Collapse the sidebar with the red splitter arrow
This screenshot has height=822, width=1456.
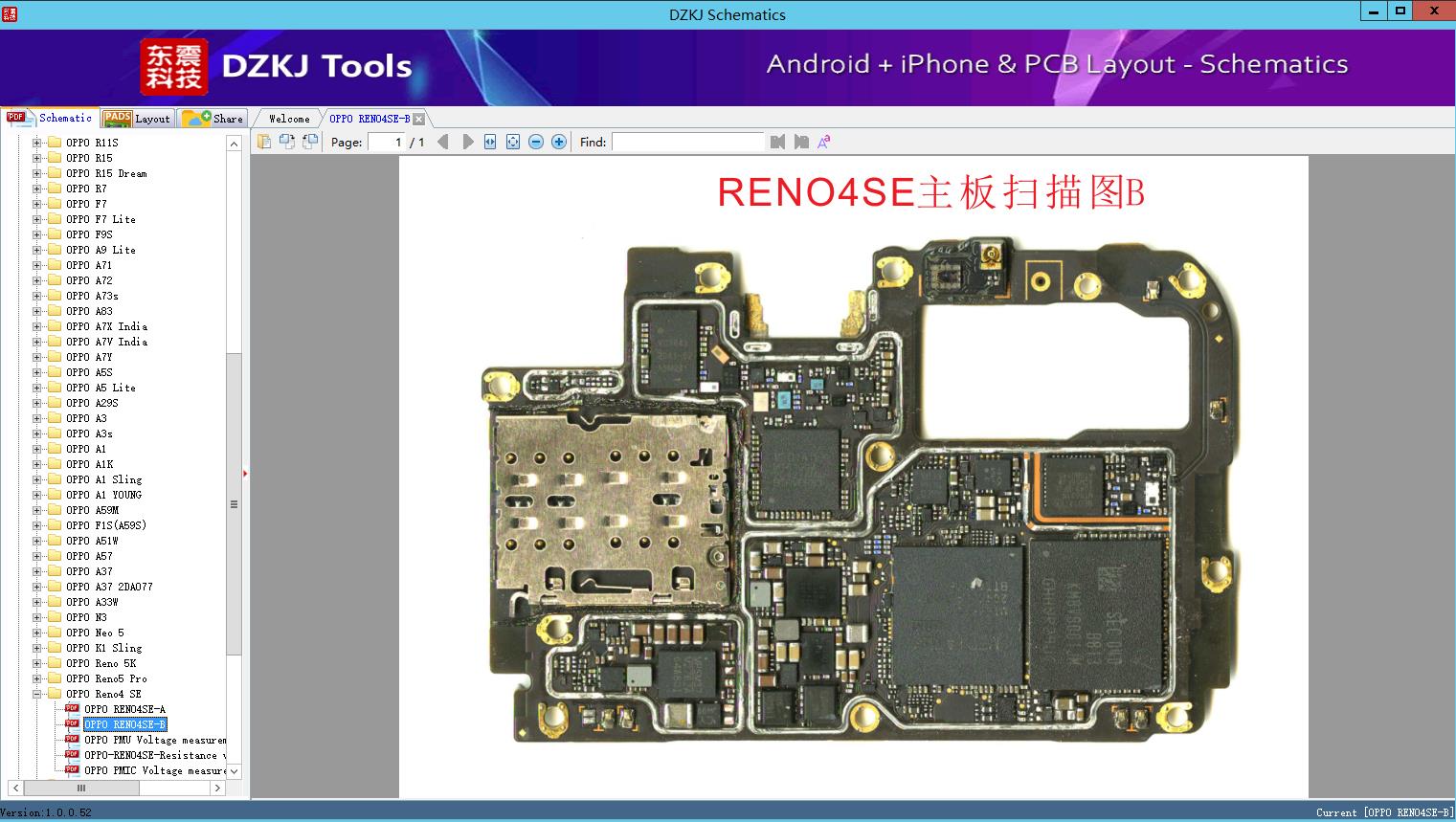point(245,473)
